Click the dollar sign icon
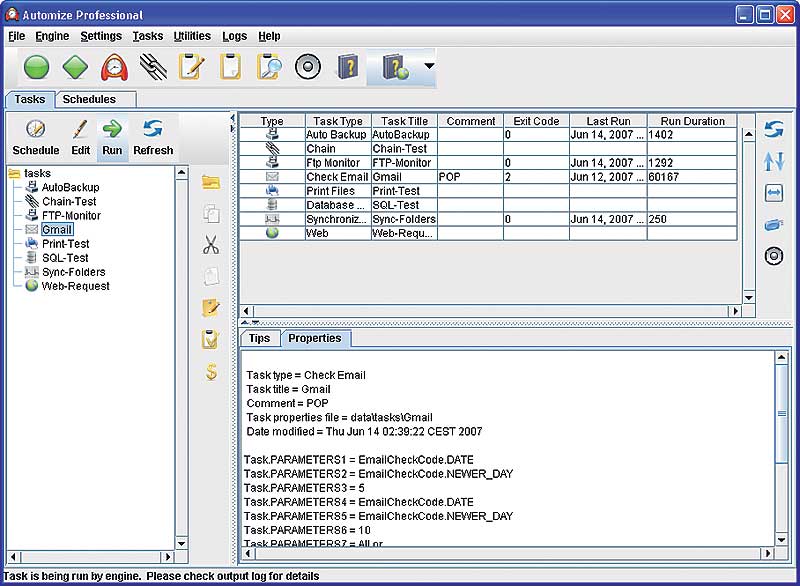The height and width of the screenshot is (586, 800). (x=211, y=372)
